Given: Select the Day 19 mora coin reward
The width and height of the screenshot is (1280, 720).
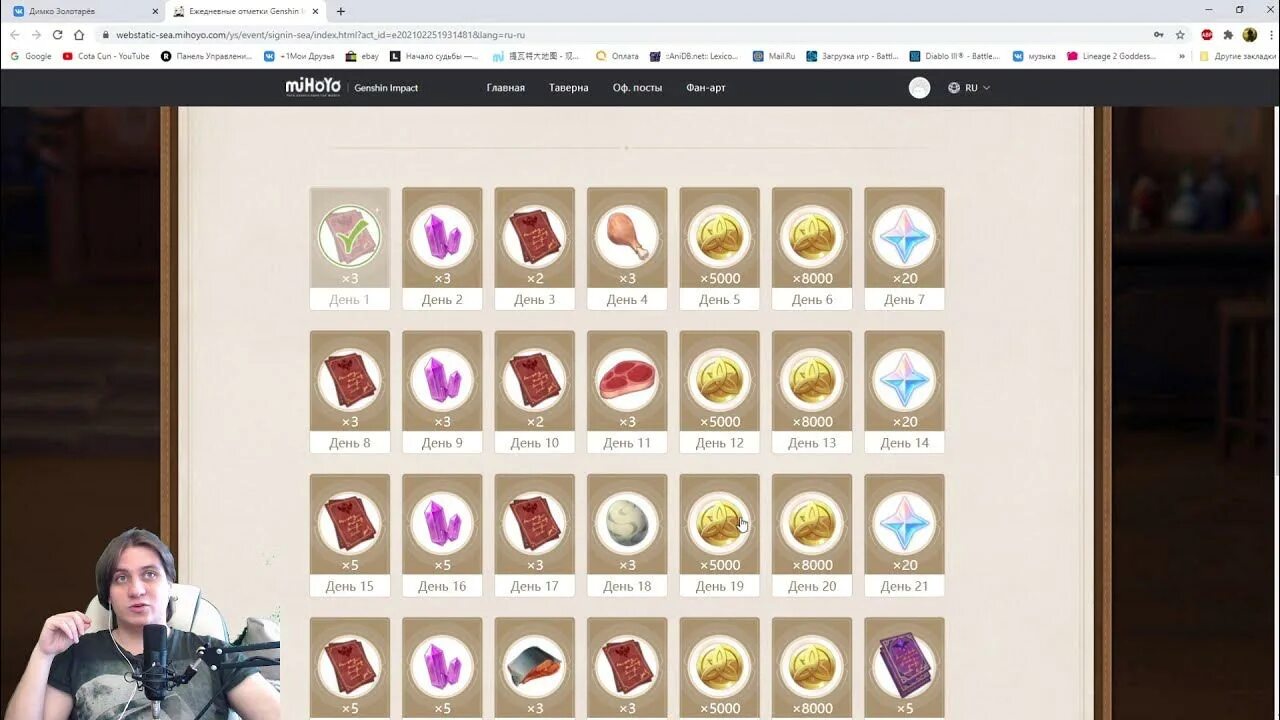Looking at the screenshot, I should pyautogui.click(x=719, y=535).
